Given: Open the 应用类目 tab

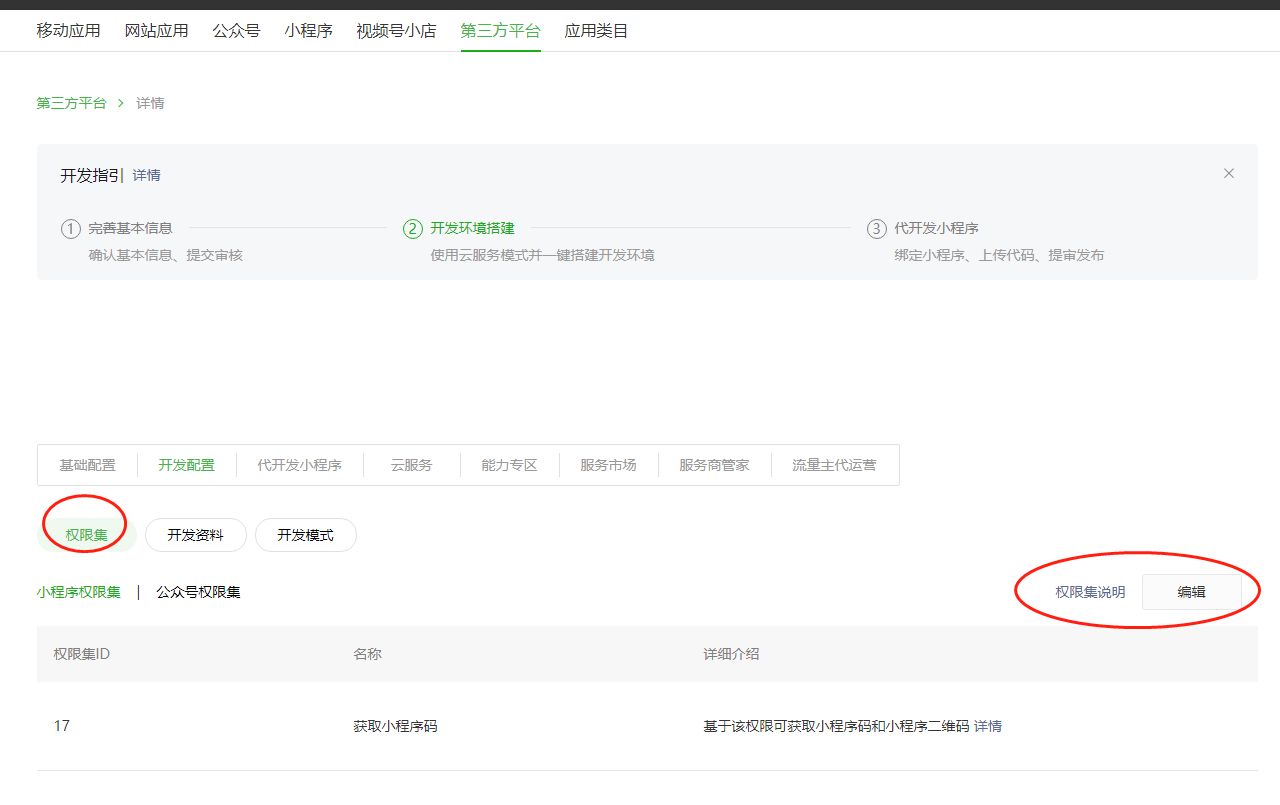Looking at the screenshot, I should tap(596, 31).
